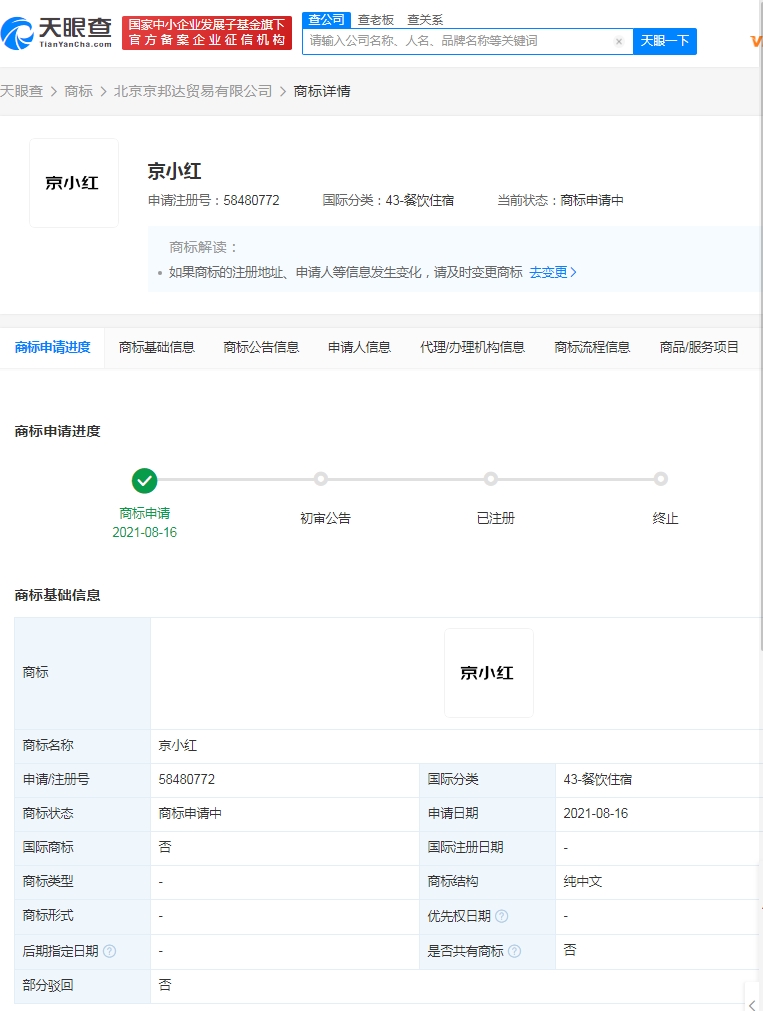Switch to 商标申请进度 tab

click(x=52, y=348)
